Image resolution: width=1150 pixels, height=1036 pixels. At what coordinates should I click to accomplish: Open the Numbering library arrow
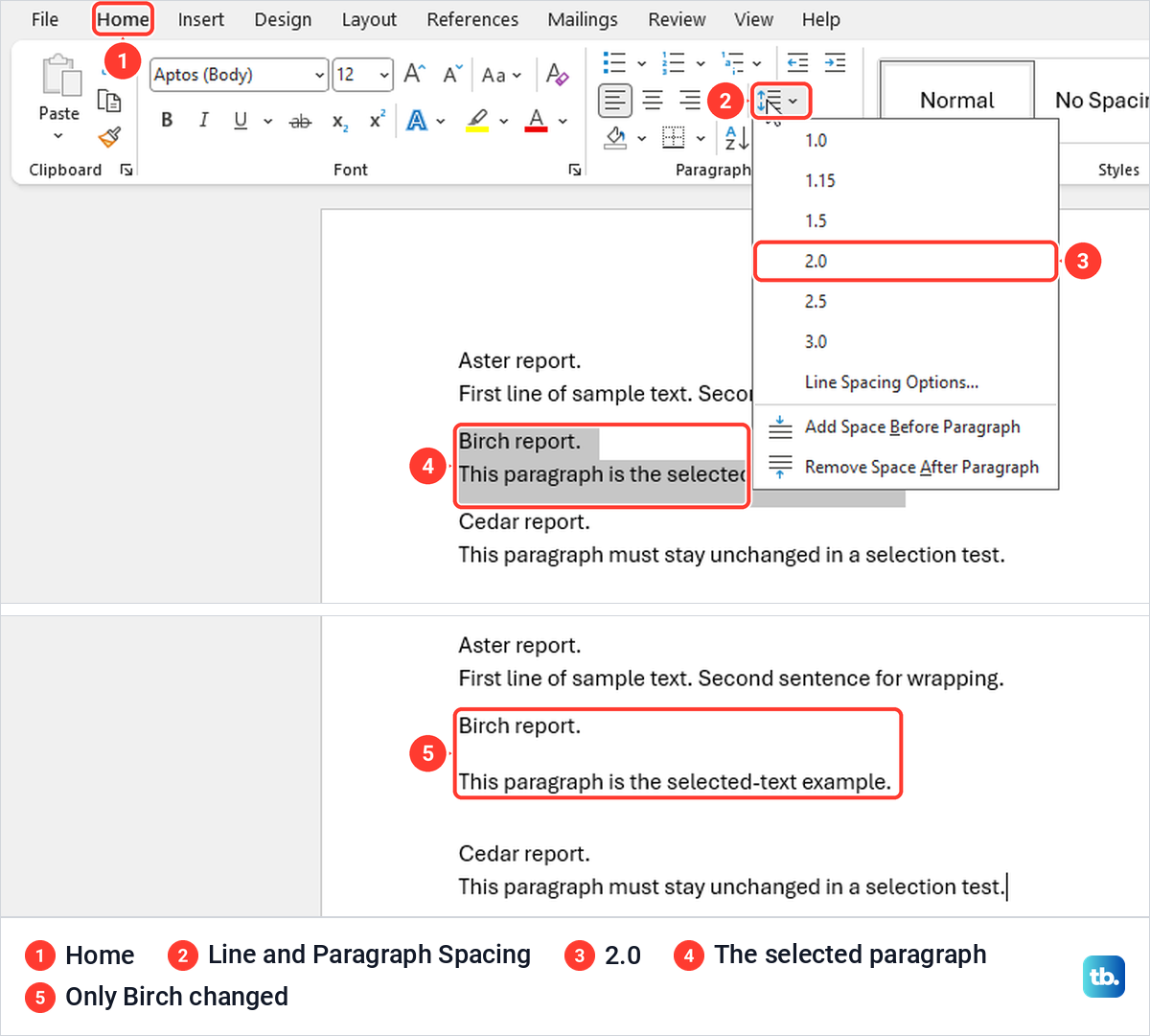coord(701,64)
